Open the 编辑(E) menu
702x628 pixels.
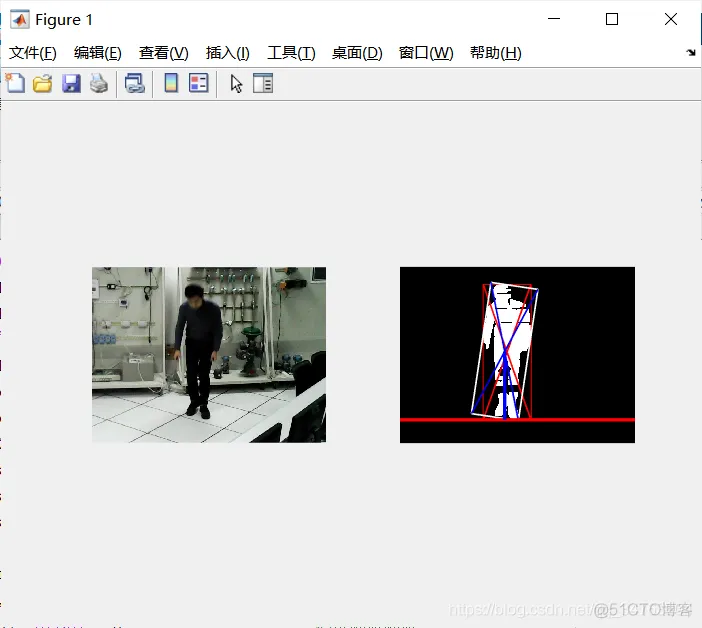click(x=98, y=53)
